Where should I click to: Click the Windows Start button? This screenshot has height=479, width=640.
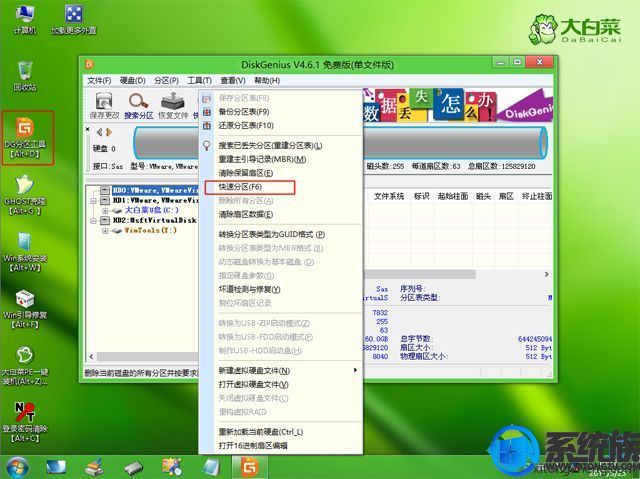16,468
